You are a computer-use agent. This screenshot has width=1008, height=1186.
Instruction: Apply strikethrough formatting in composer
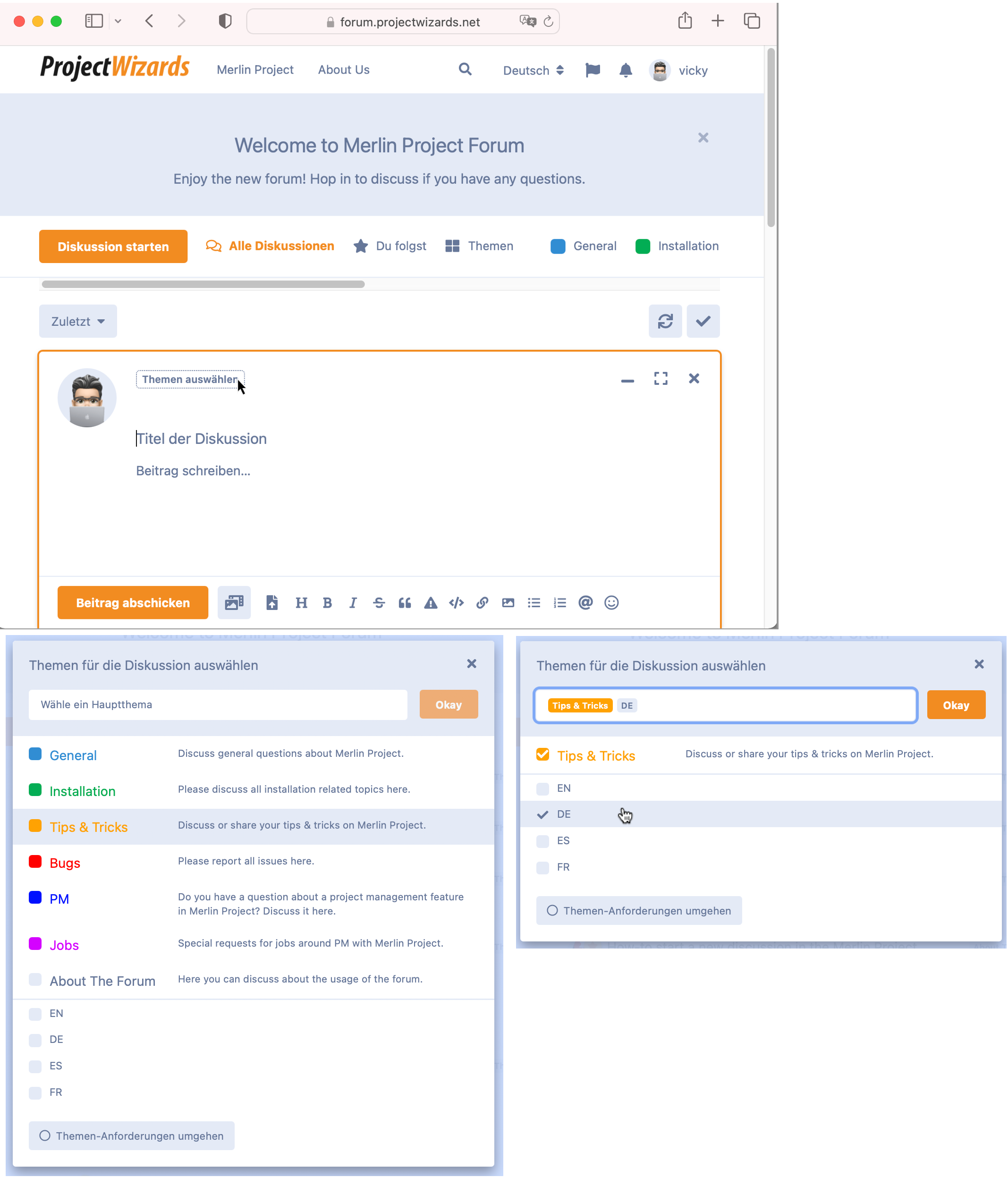379,603
